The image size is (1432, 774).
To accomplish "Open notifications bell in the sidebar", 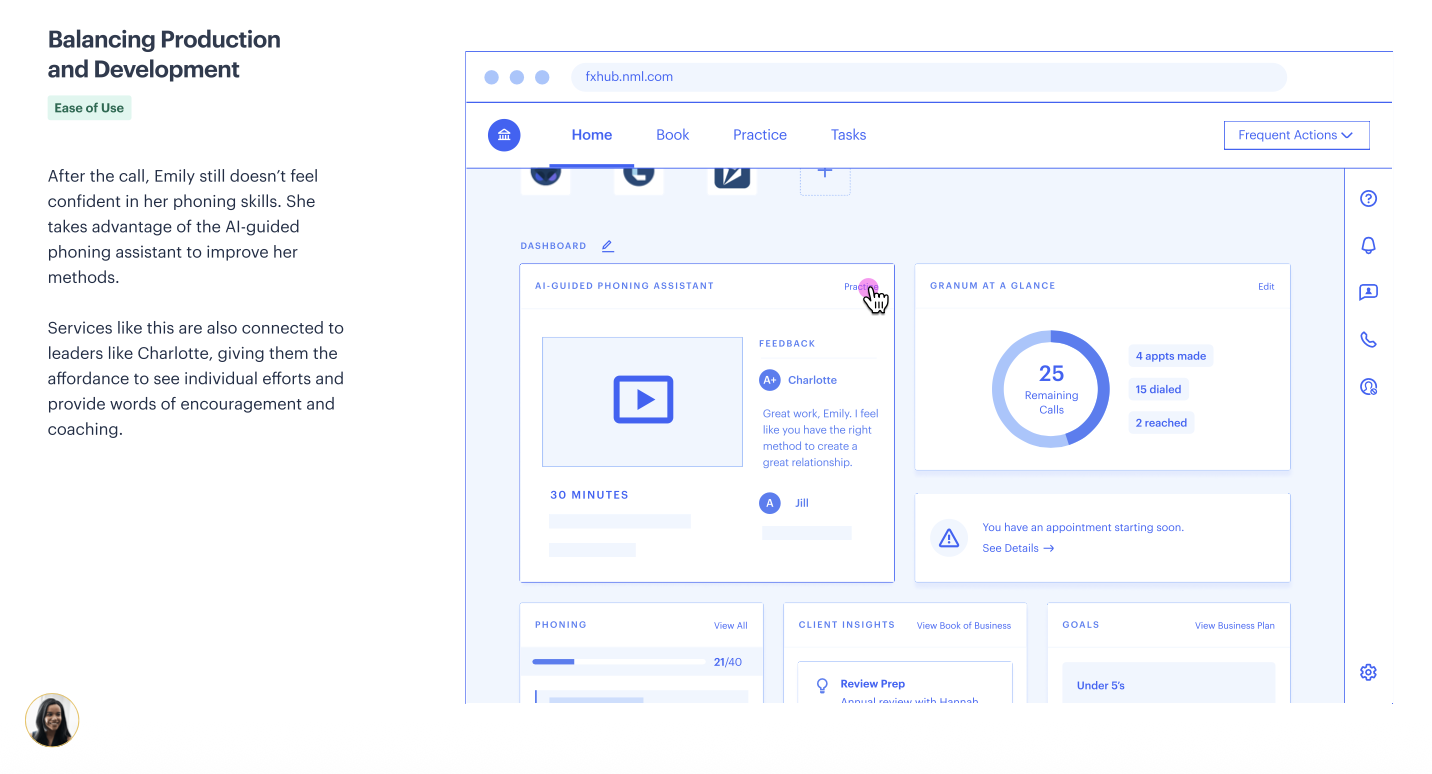I will (x=1369, y=245).
